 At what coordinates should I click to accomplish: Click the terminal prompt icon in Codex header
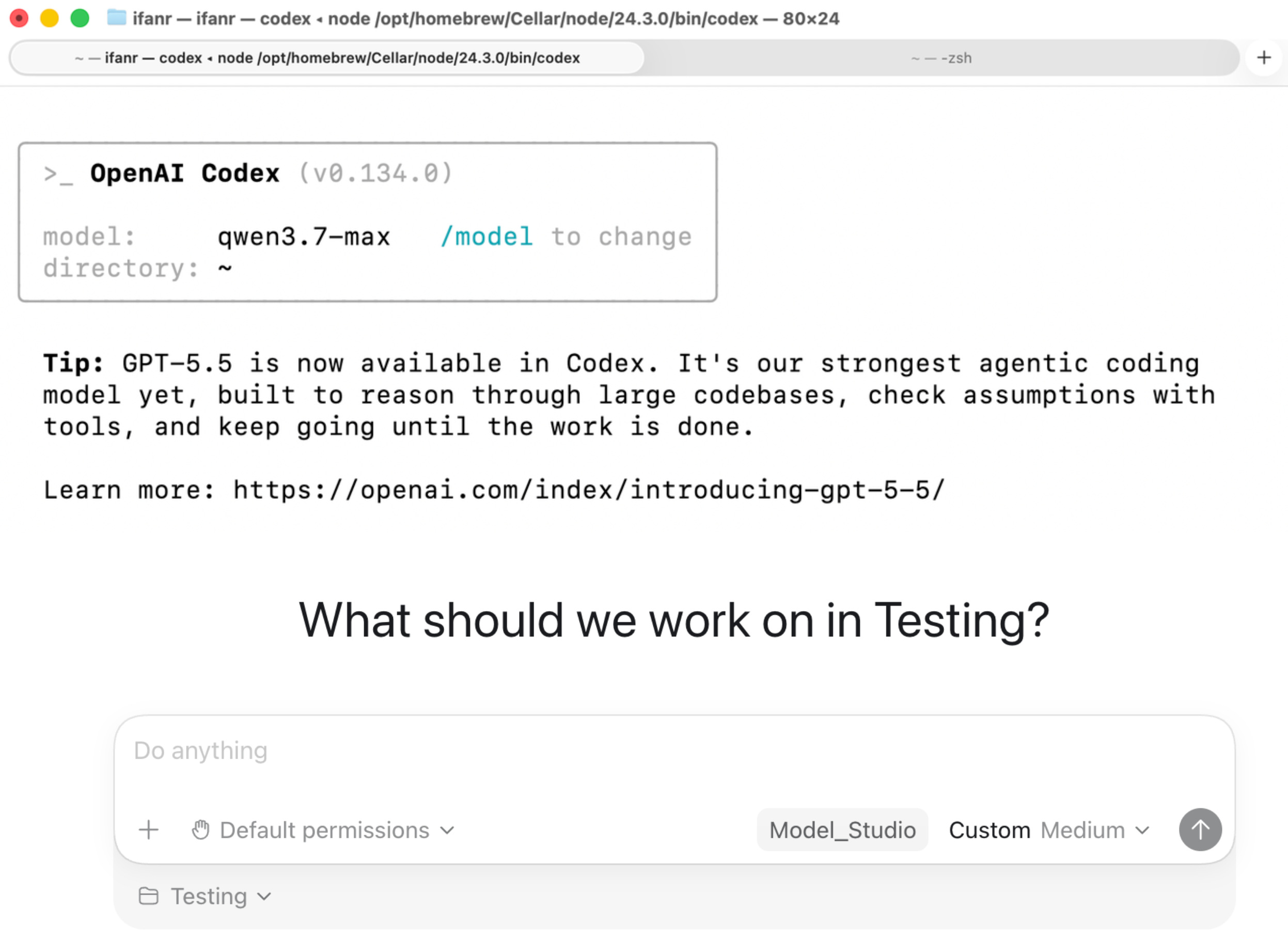[58, 174]
